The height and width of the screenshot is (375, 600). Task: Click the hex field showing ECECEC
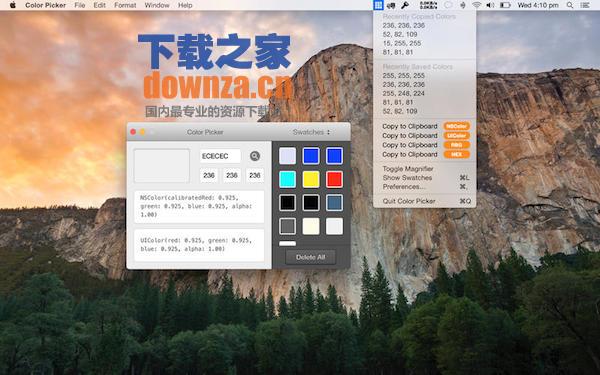coord(220,156)
